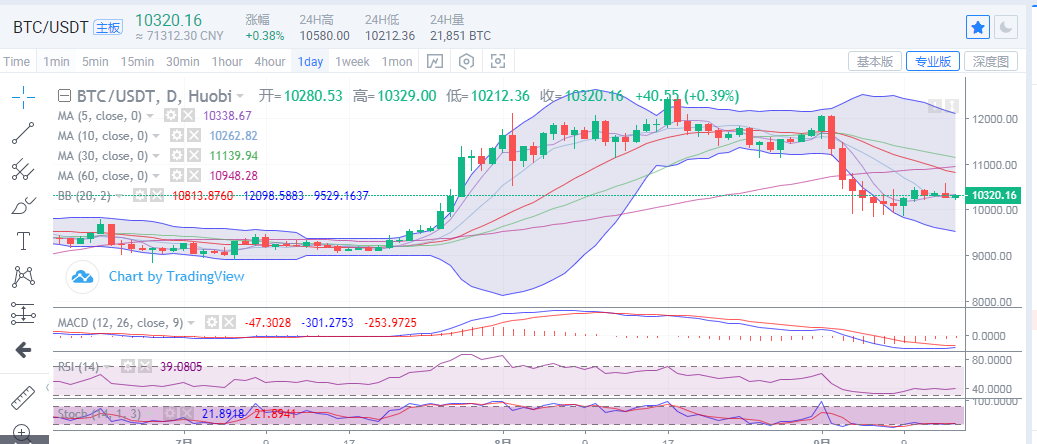Expand MA (60, close, 0) dropdown arrow
The height and width of the screenshot is (444, 1037).
156,175
